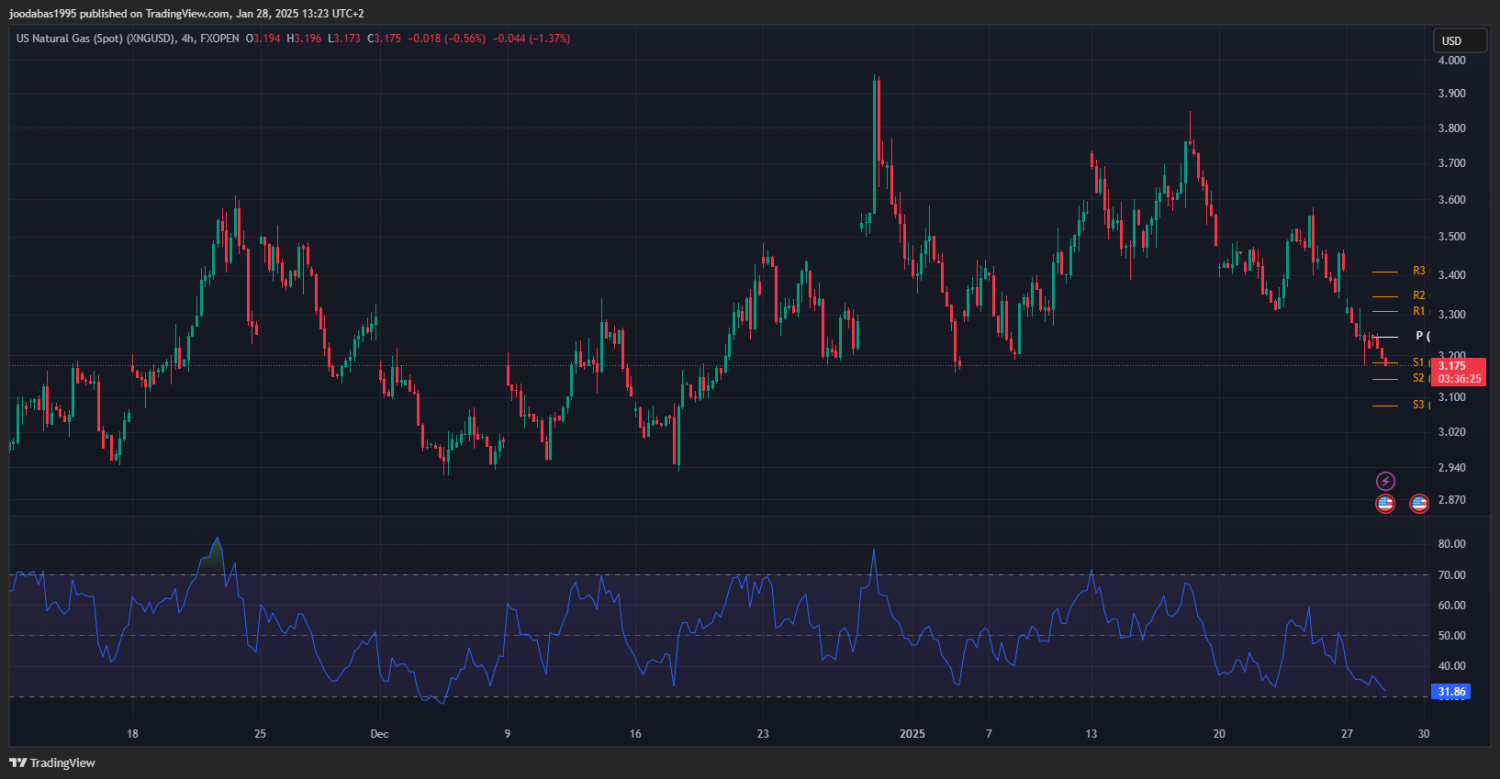Click the 13 date label on the time axis

tap(1091, 733)
